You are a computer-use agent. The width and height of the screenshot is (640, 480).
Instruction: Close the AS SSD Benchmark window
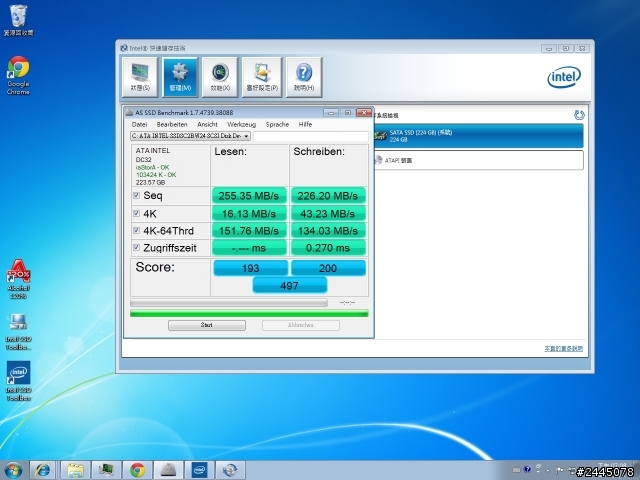(363, 113)
